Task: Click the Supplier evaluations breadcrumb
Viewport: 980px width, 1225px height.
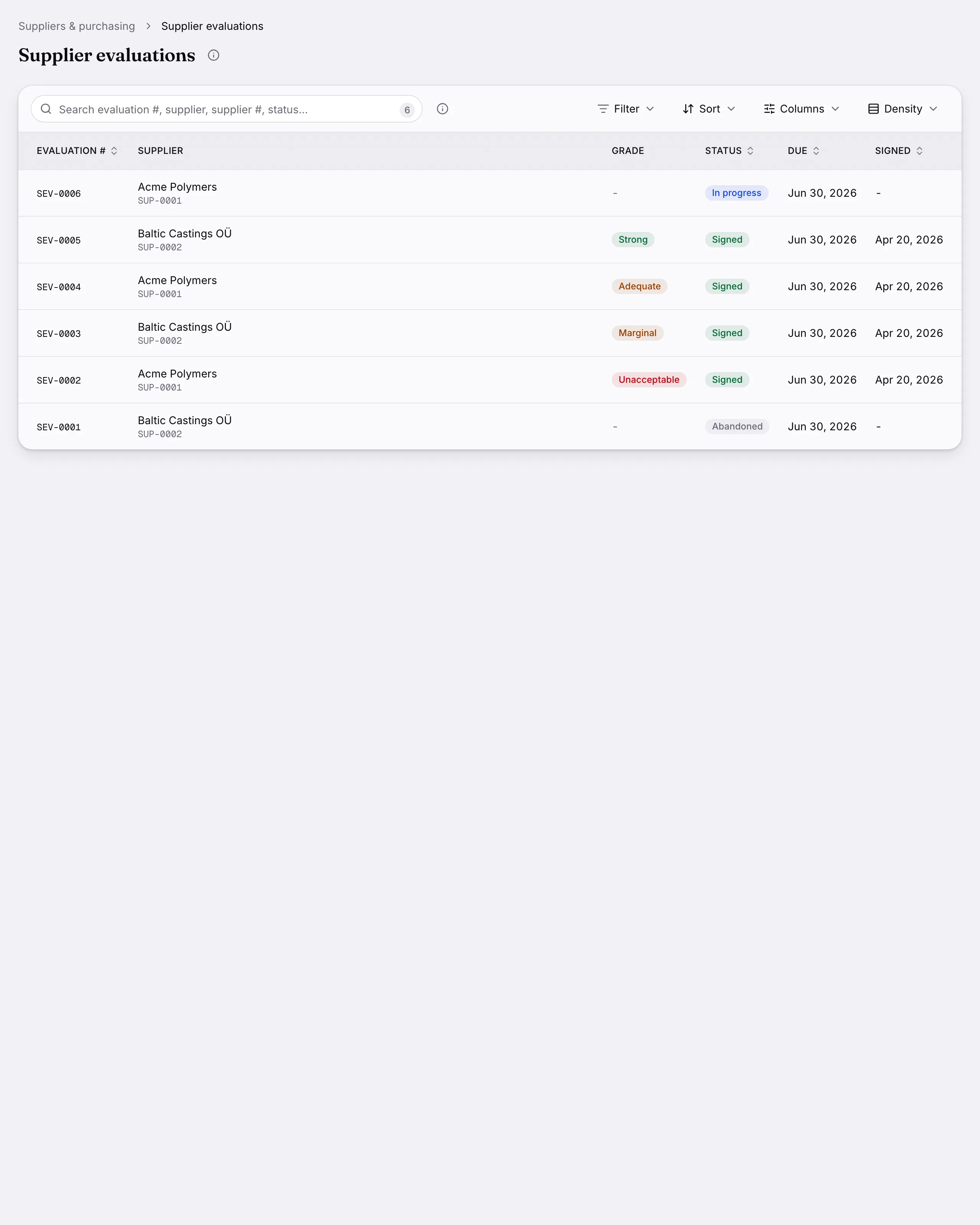Action: (x=212, y=26)
